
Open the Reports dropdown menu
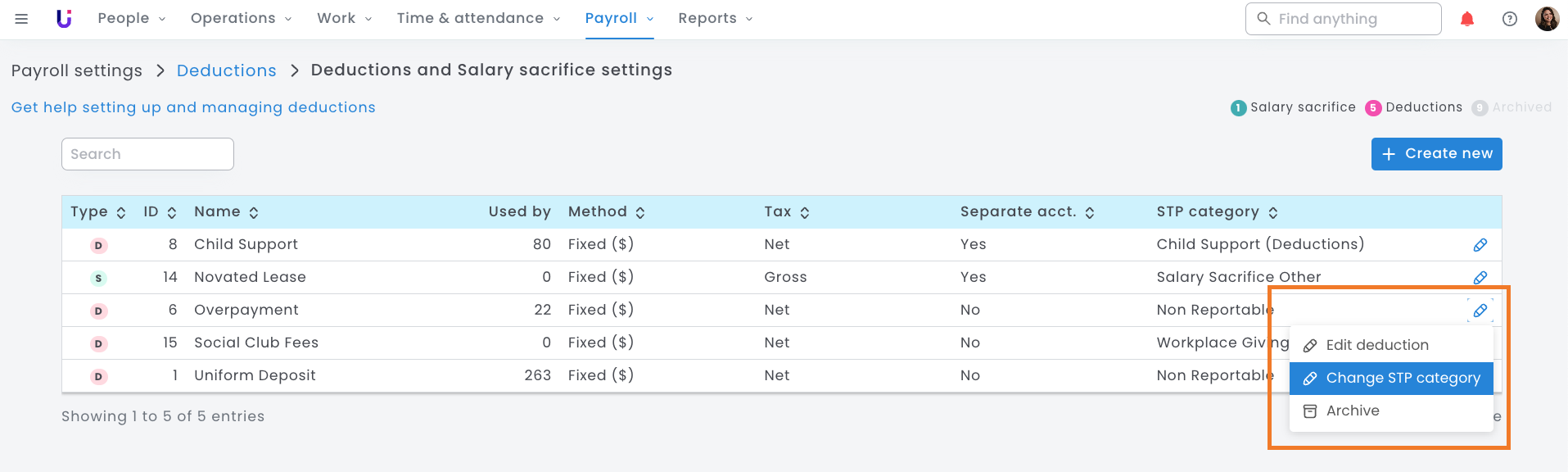715,19
